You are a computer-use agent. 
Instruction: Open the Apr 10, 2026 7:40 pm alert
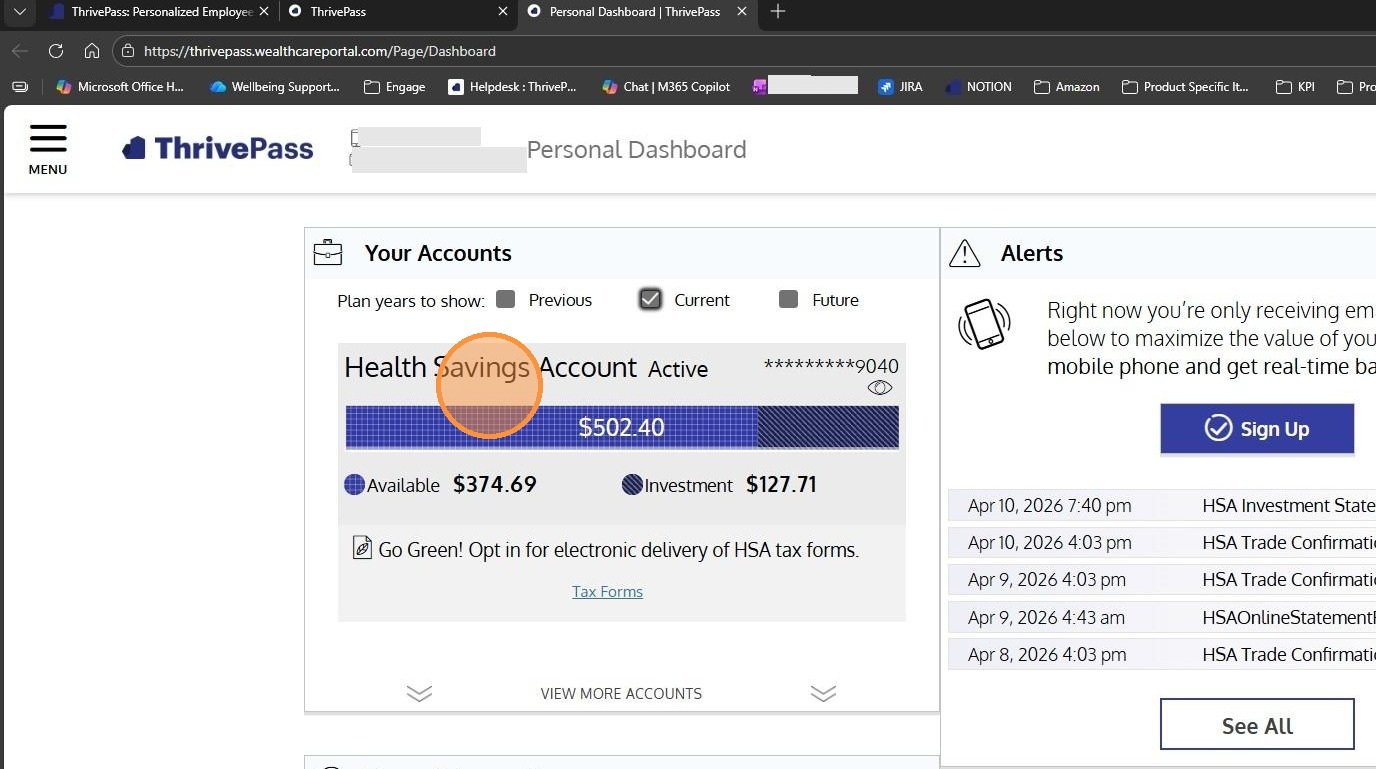pos(1162,505)
